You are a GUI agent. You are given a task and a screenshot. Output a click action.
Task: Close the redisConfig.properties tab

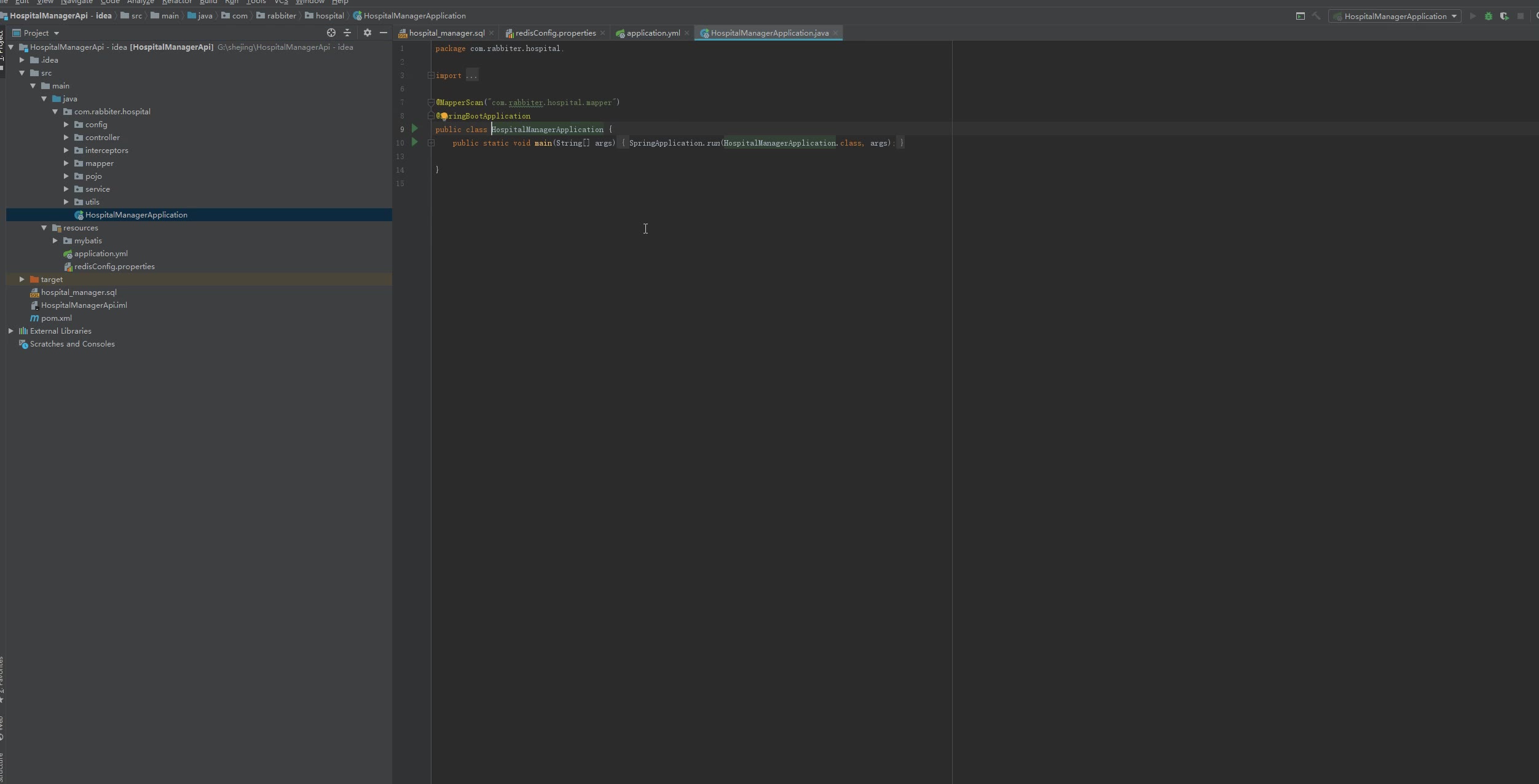coord(602,33)
